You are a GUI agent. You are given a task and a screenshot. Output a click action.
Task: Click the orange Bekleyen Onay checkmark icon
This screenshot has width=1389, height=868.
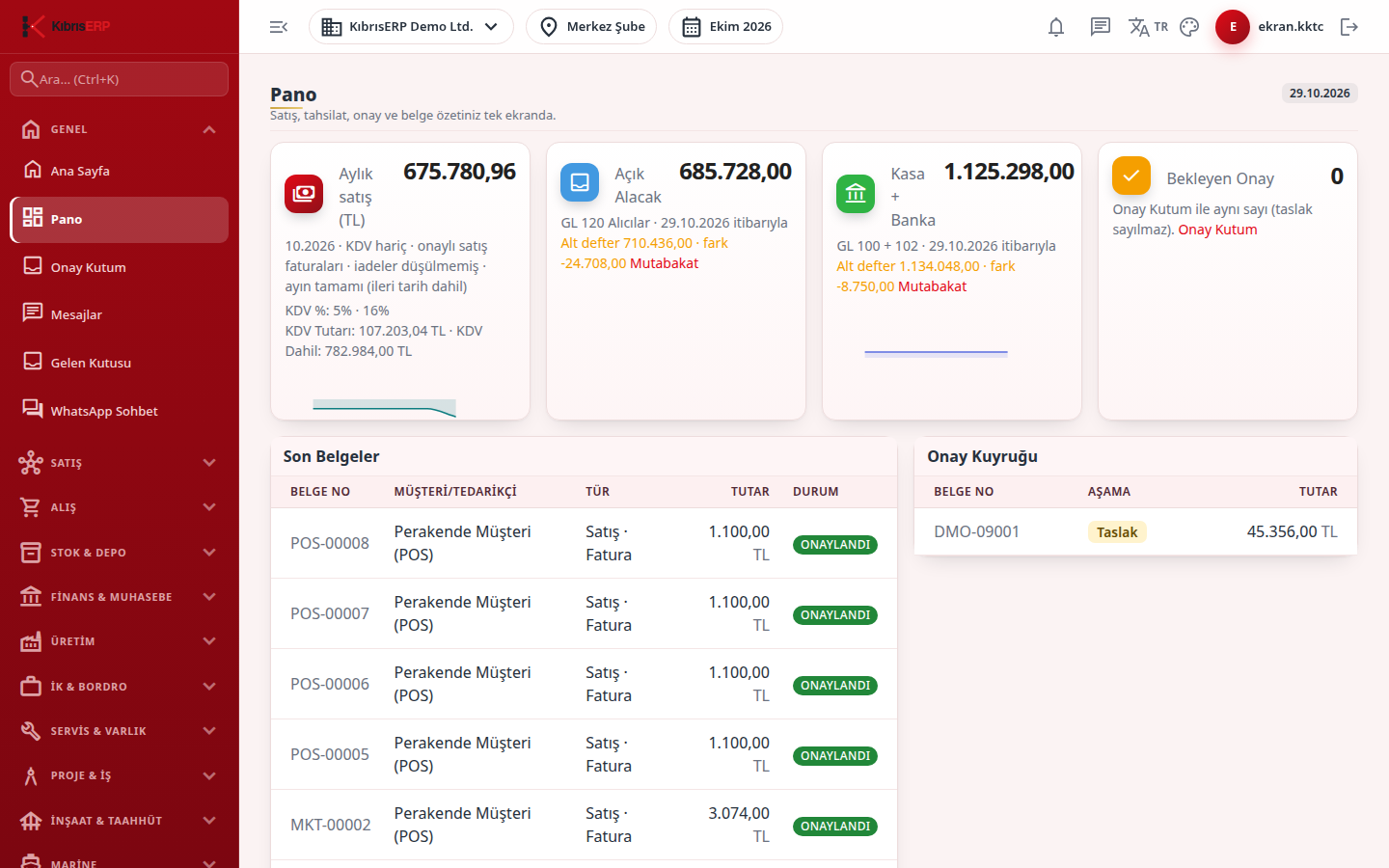(1131, 176)
